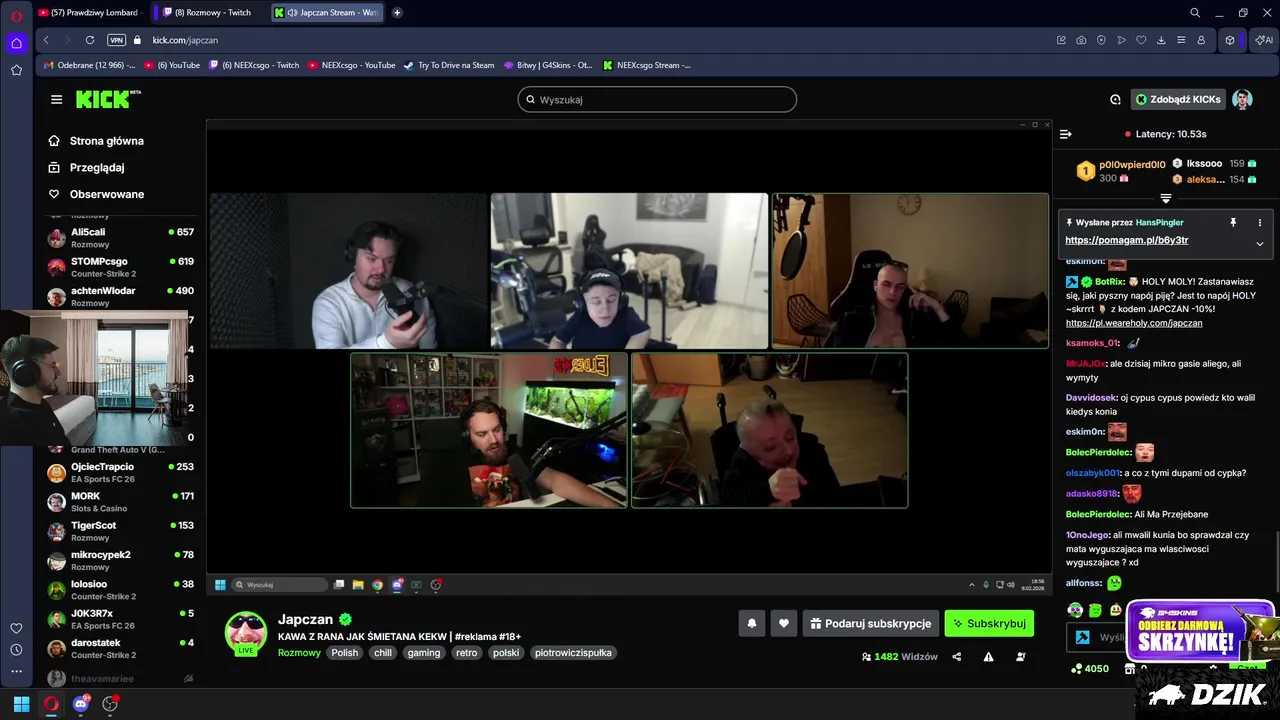Unpin message using pin icon
1280x720 pixels.
1233,222
